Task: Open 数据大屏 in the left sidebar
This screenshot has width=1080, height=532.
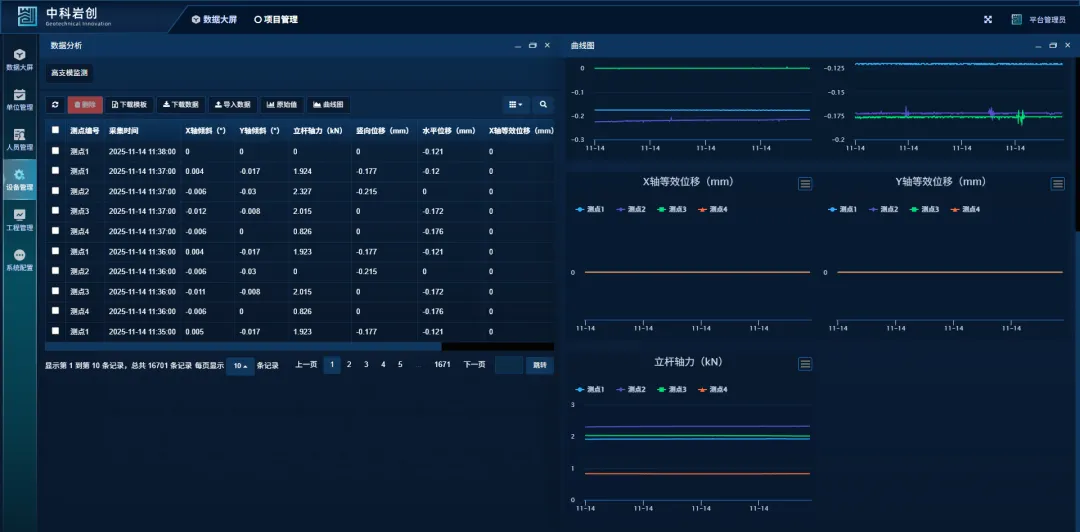Action: [x=19, y=59]
